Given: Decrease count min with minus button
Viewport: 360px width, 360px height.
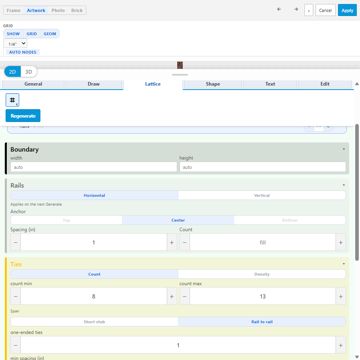Looking at the screenshot, I should (16, 296).
